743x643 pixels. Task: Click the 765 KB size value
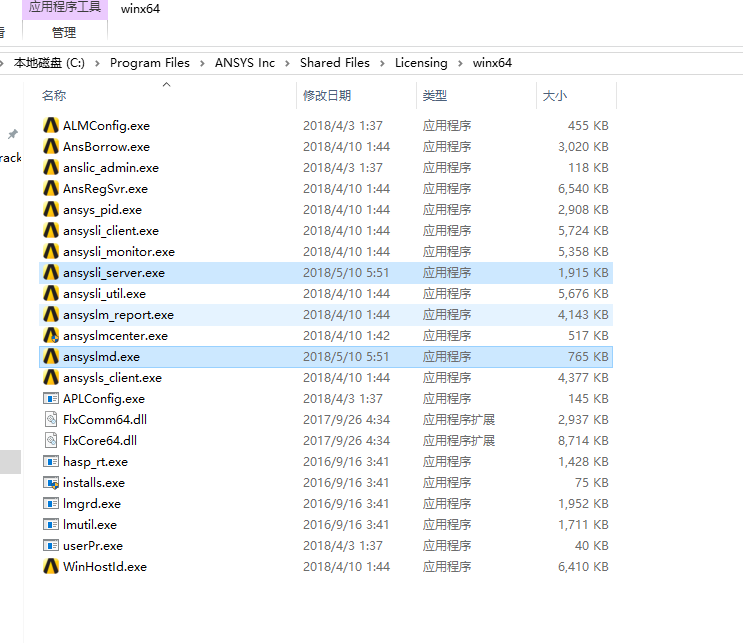point(588,357)
